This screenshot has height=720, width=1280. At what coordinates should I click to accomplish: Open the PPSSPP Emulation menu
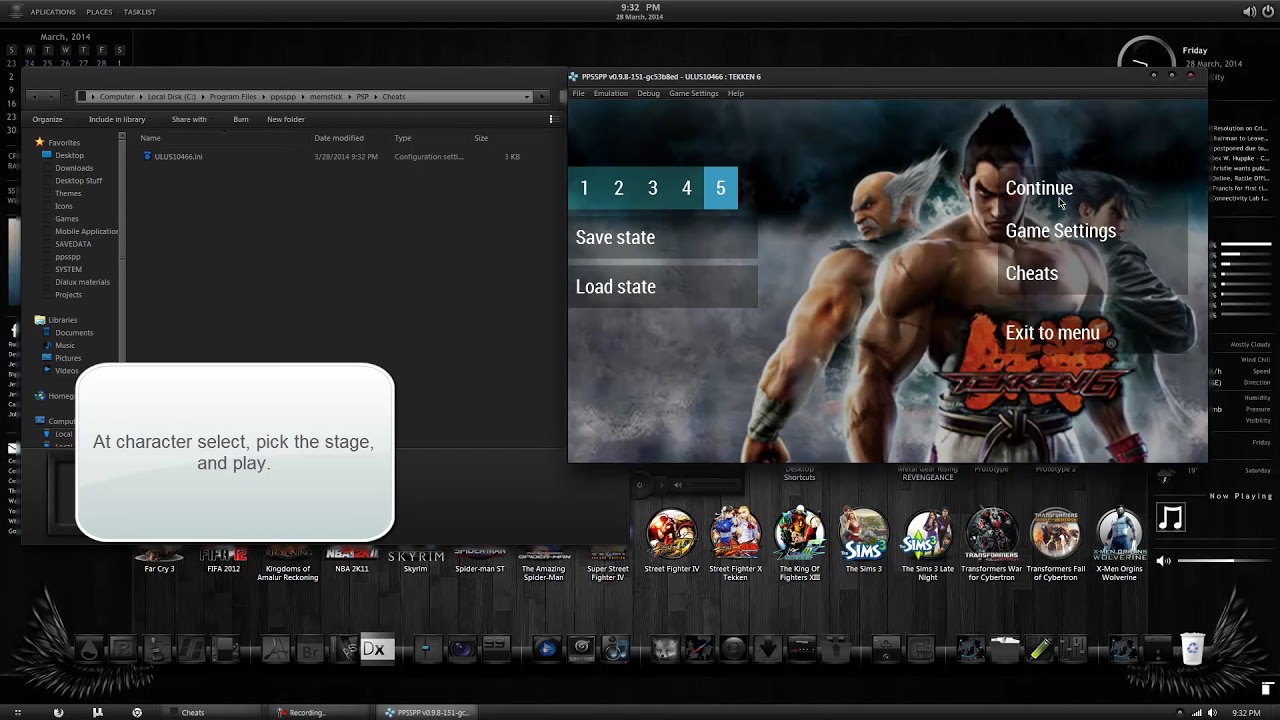tap(611, 93)
